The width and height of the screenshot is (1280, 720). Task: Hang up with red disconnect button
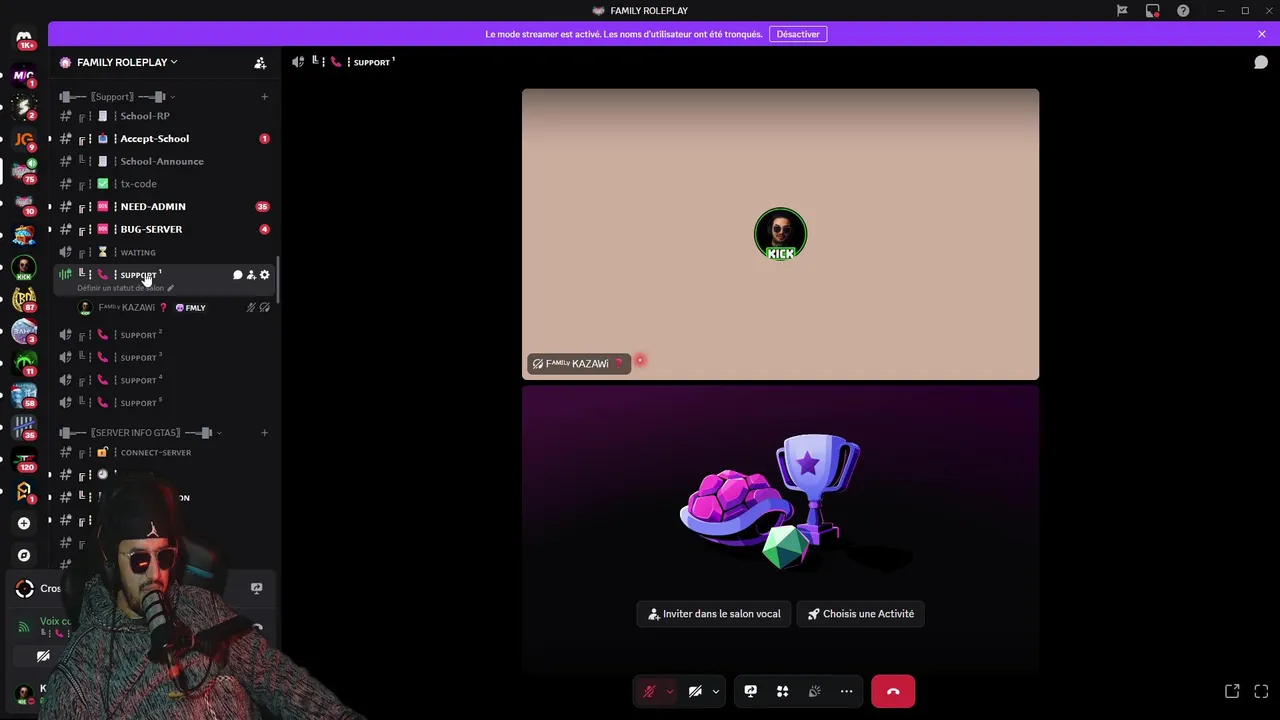click(893, 691)
